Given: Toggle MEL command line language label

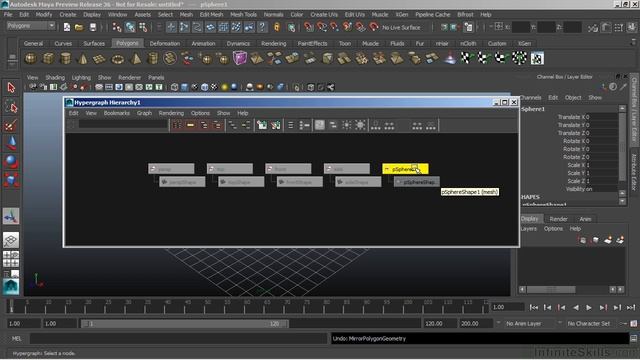Looking at the screenshot, I should [16, 338].
